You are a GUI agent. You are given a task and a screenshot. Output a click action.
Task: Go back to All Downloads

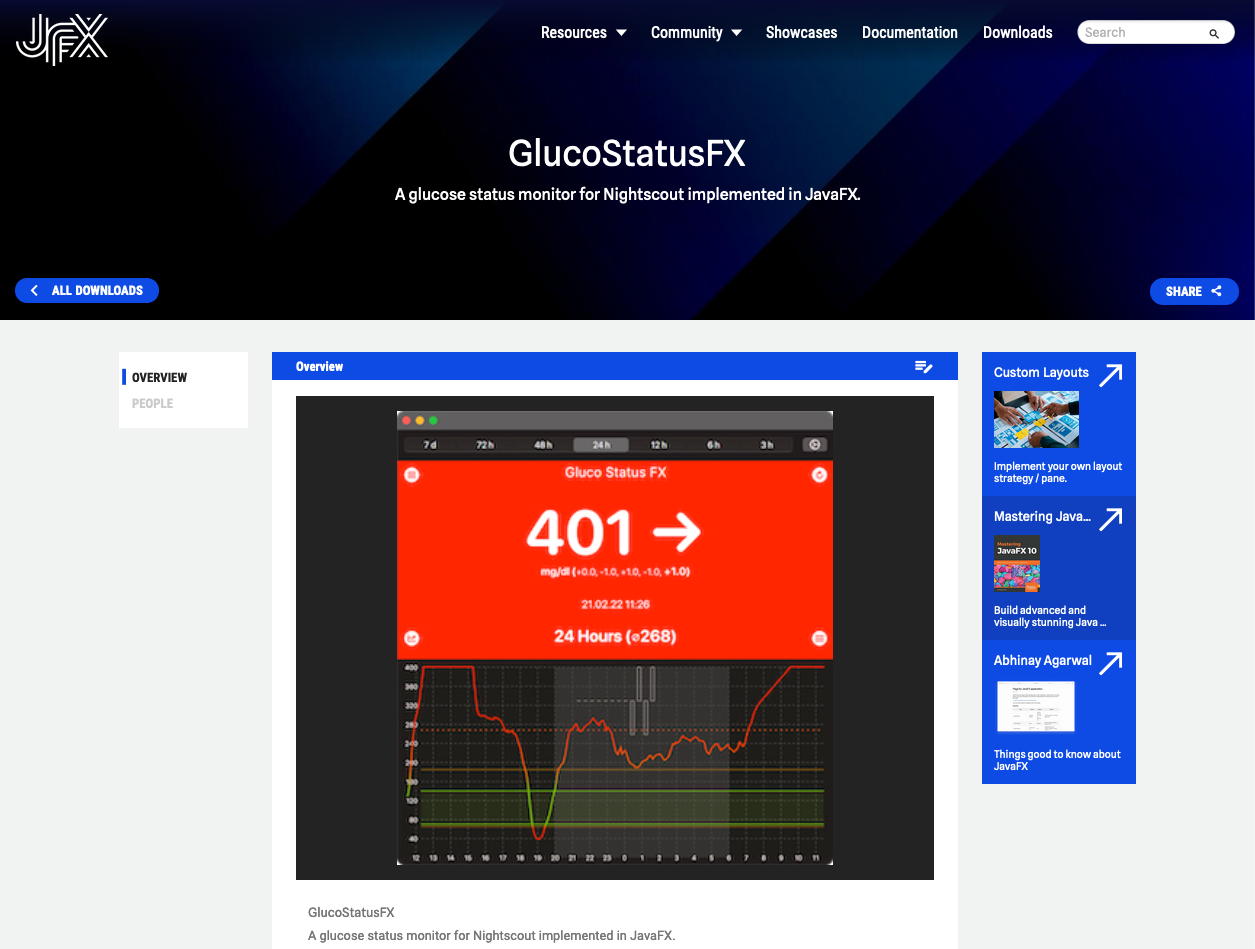[87, 290]
